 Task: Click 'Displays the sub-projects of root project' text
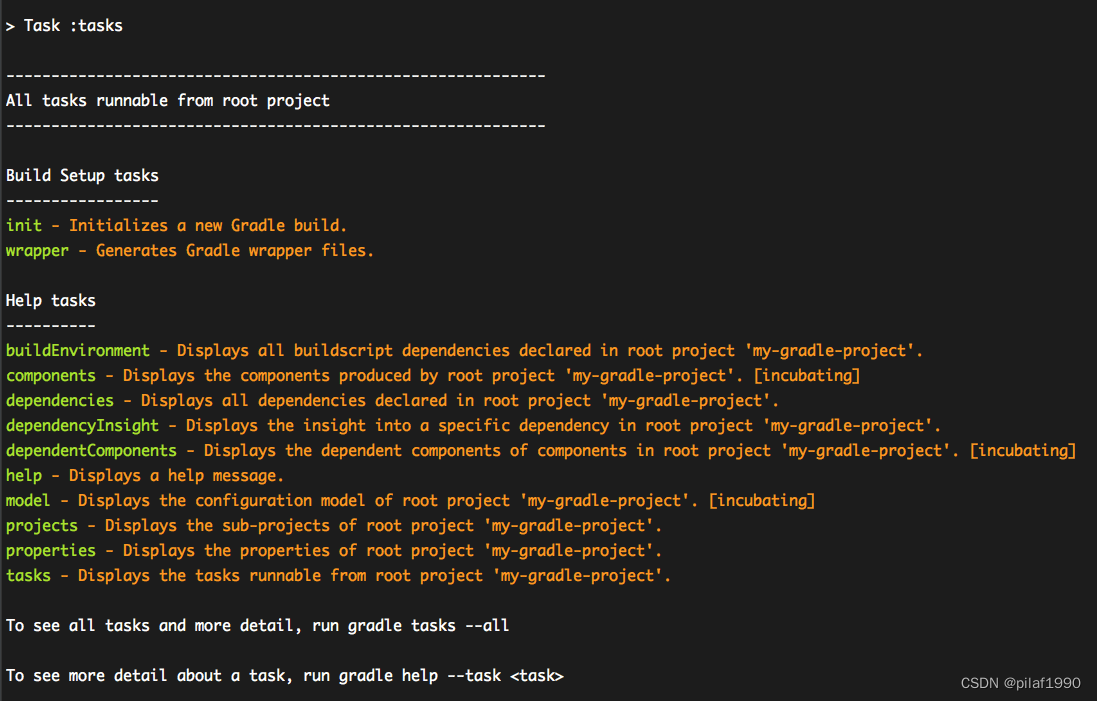click(x=290, y=526)
